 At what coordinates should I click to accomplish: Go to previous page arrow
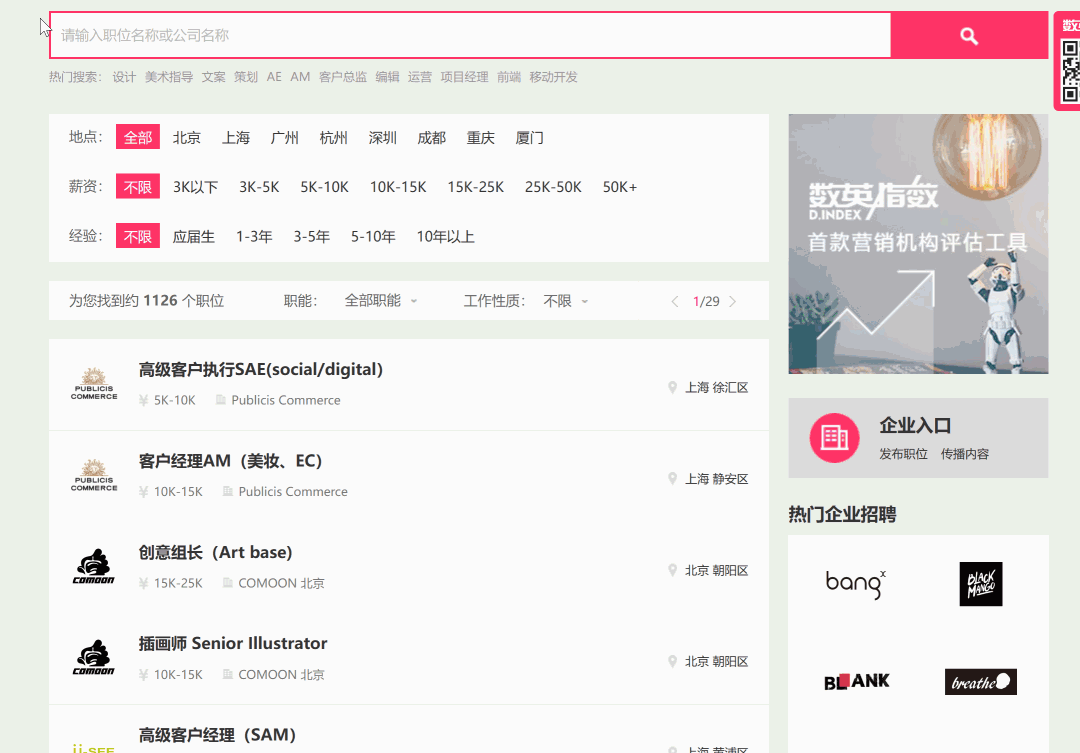pos(675,302)
